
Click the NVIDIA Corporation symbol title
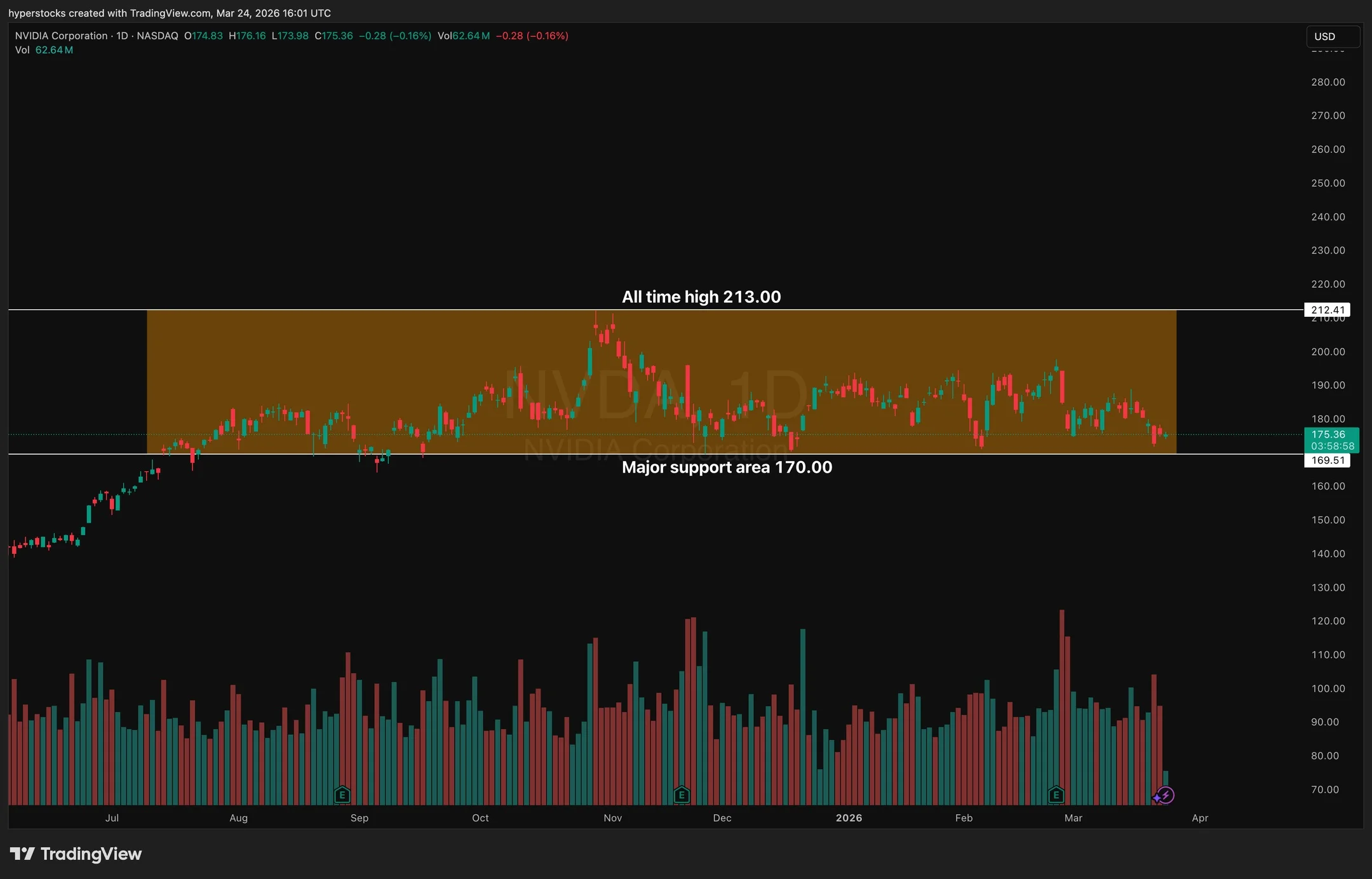click(x=61, y=36)
